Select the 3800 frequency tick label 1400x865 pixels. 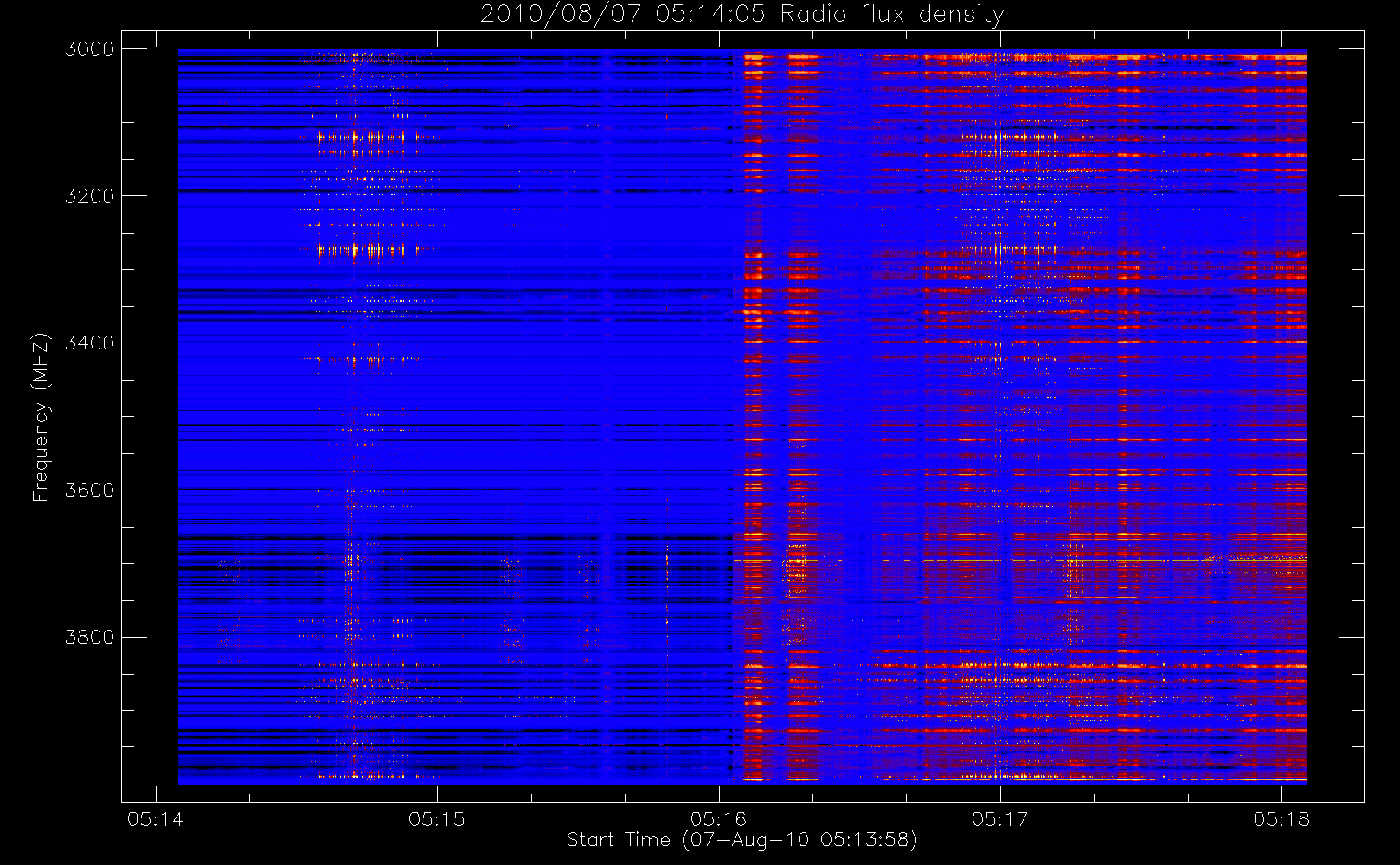tap(90, 638)
